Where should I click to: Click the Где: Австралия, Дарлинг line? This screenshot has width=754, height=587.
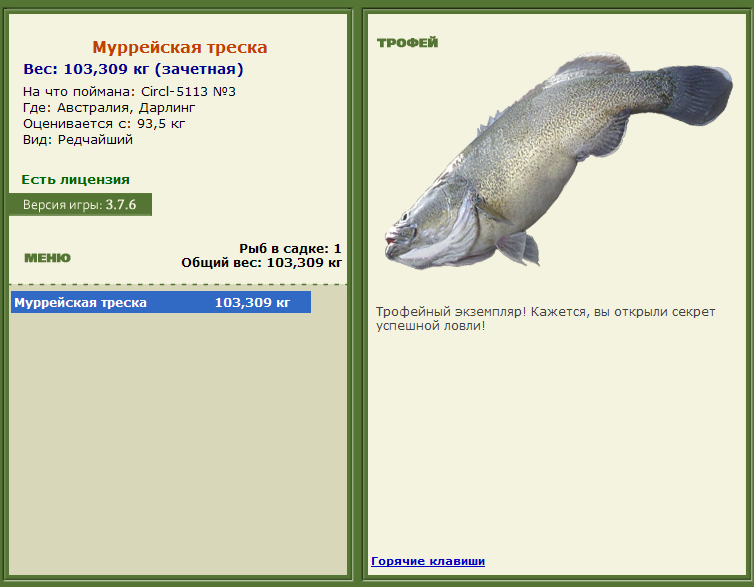109,108
